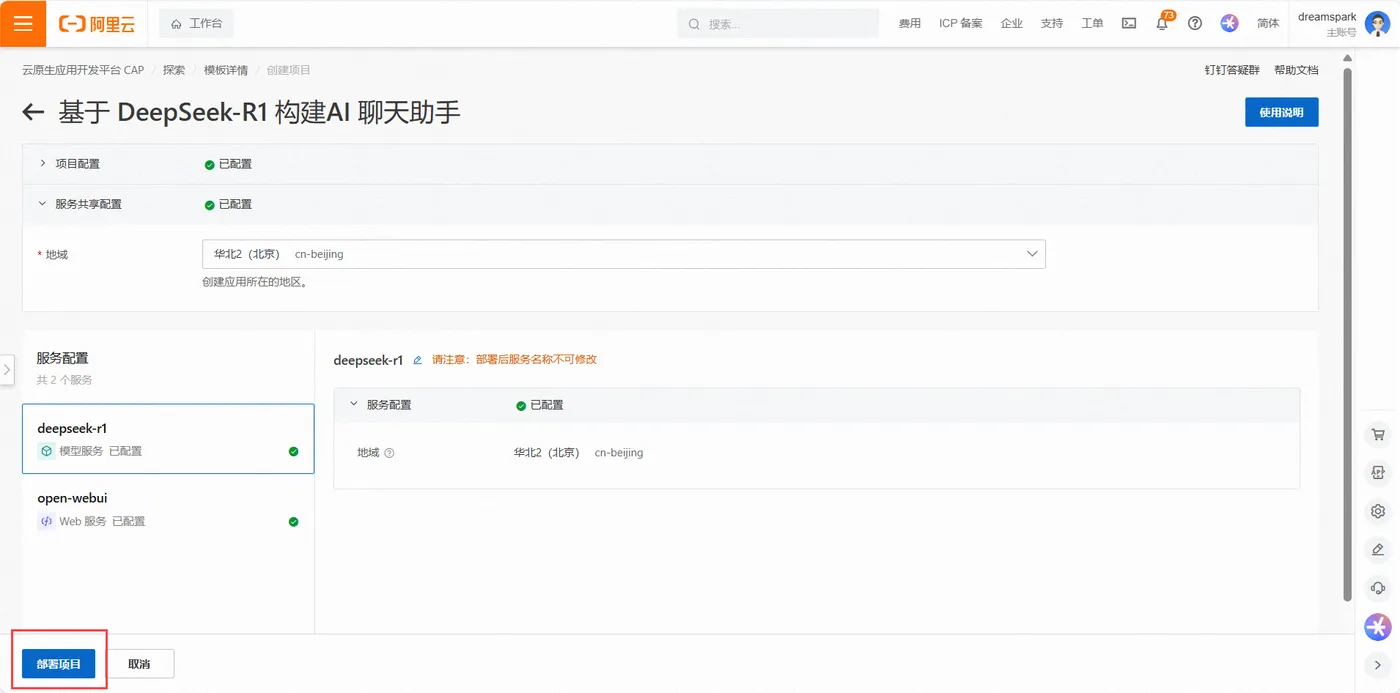Screen dimensions: 1400x693
Task: Open the feedback pencil sidebar icon
Action: tap(1378, 550)
